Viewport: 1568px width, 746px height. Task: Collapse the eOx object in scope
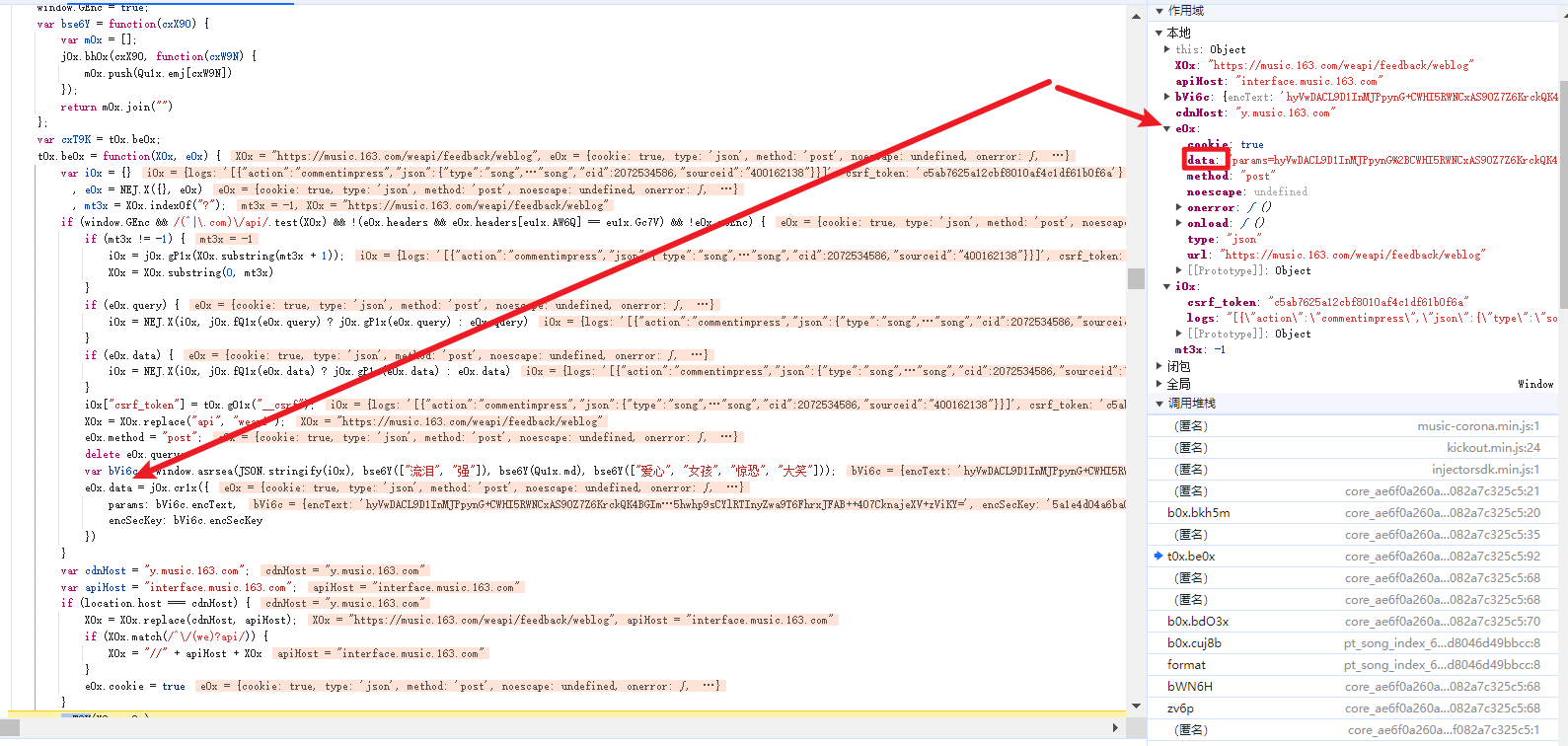pyautogui.click(x=1167, y=128)
